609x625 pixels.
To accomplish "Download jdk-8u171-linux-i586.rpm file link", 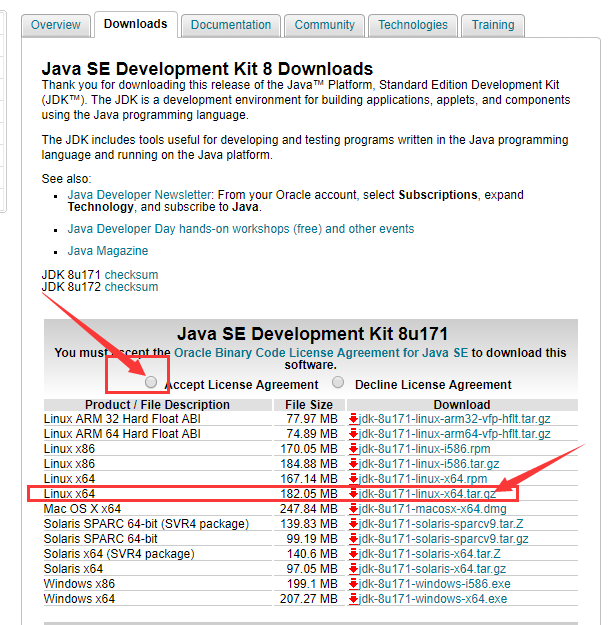I will (424, 449).
